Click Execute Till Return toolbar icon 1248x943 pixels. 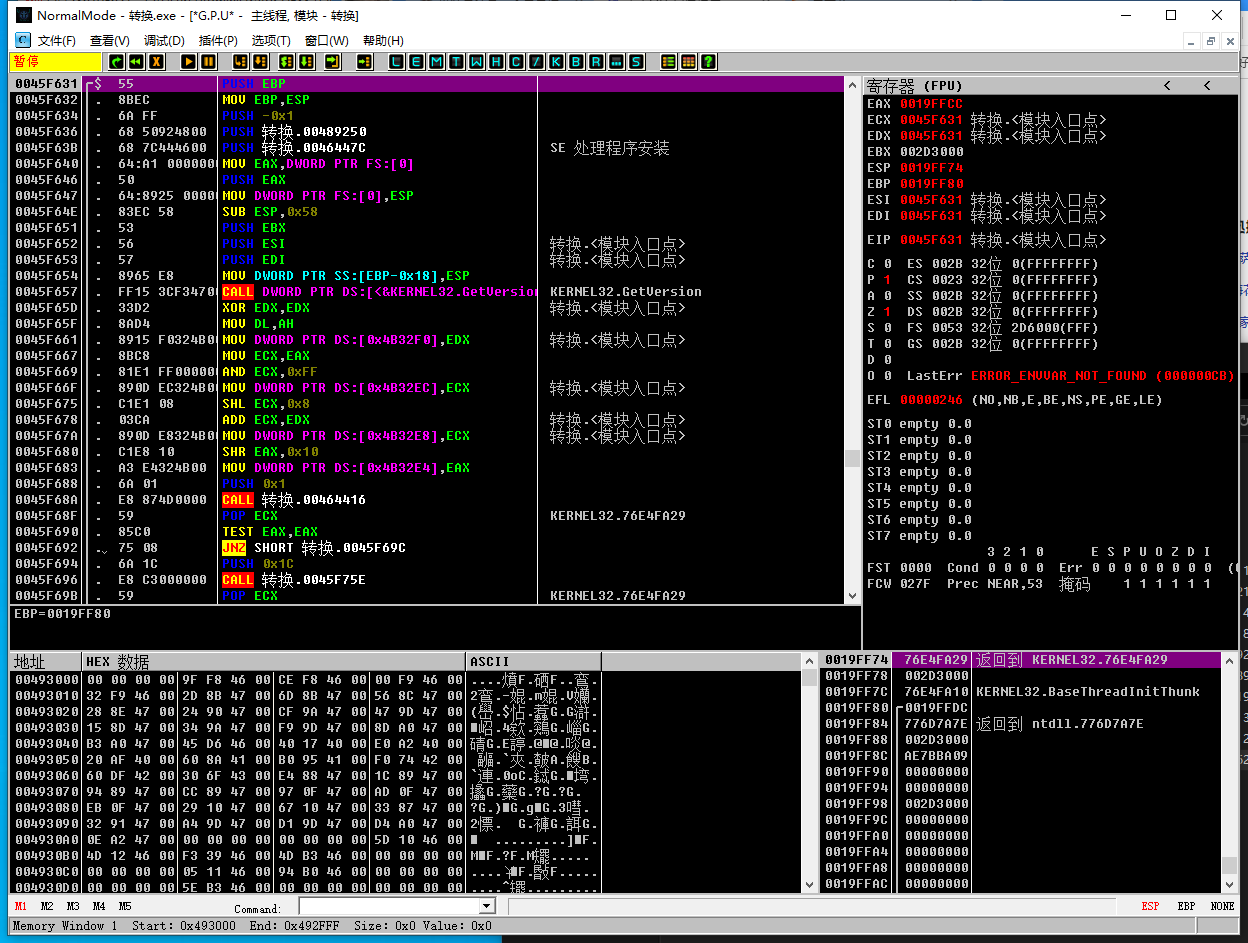click(332, 62)
